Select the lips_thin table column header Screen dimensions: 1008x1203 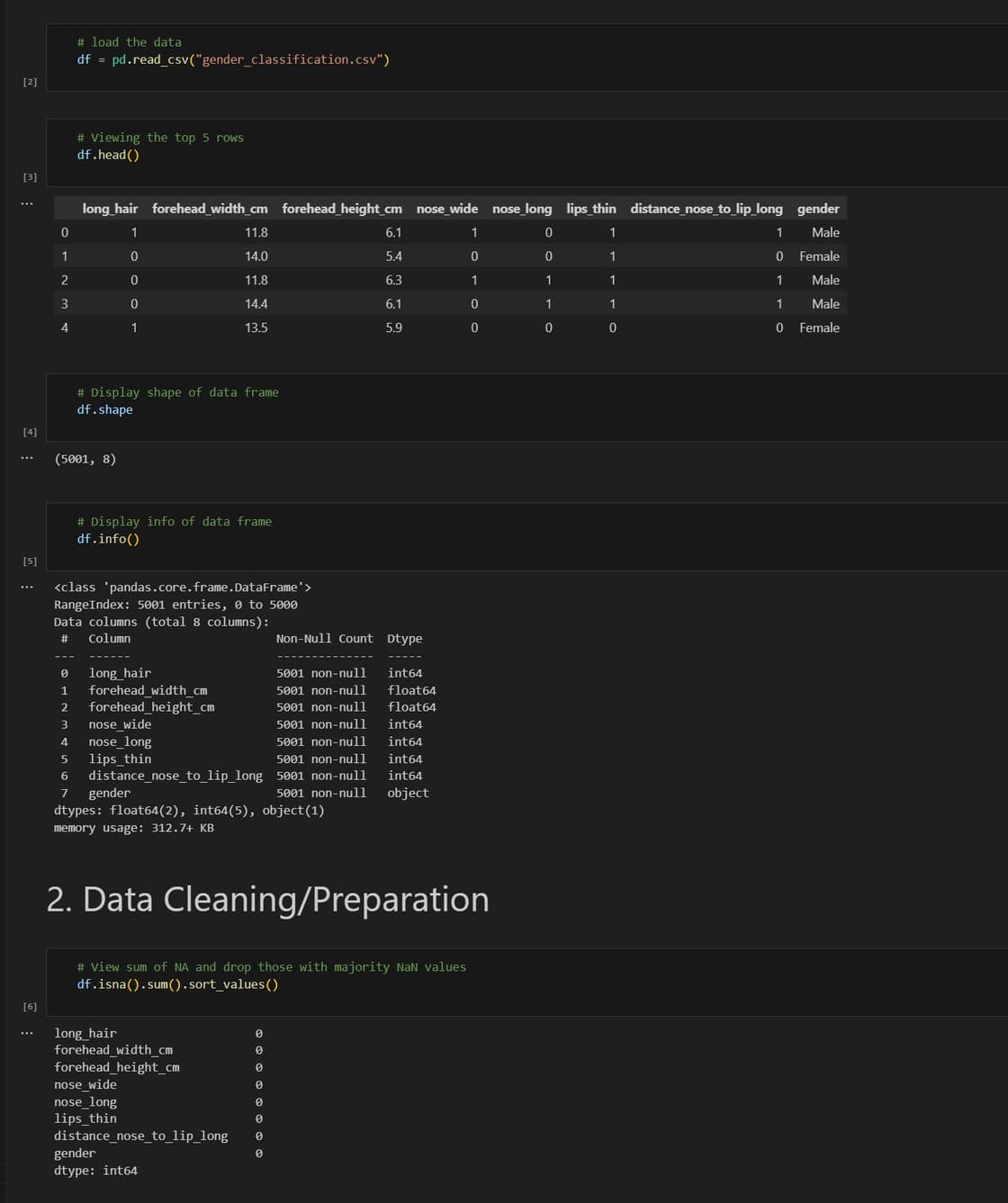point(591,209)
